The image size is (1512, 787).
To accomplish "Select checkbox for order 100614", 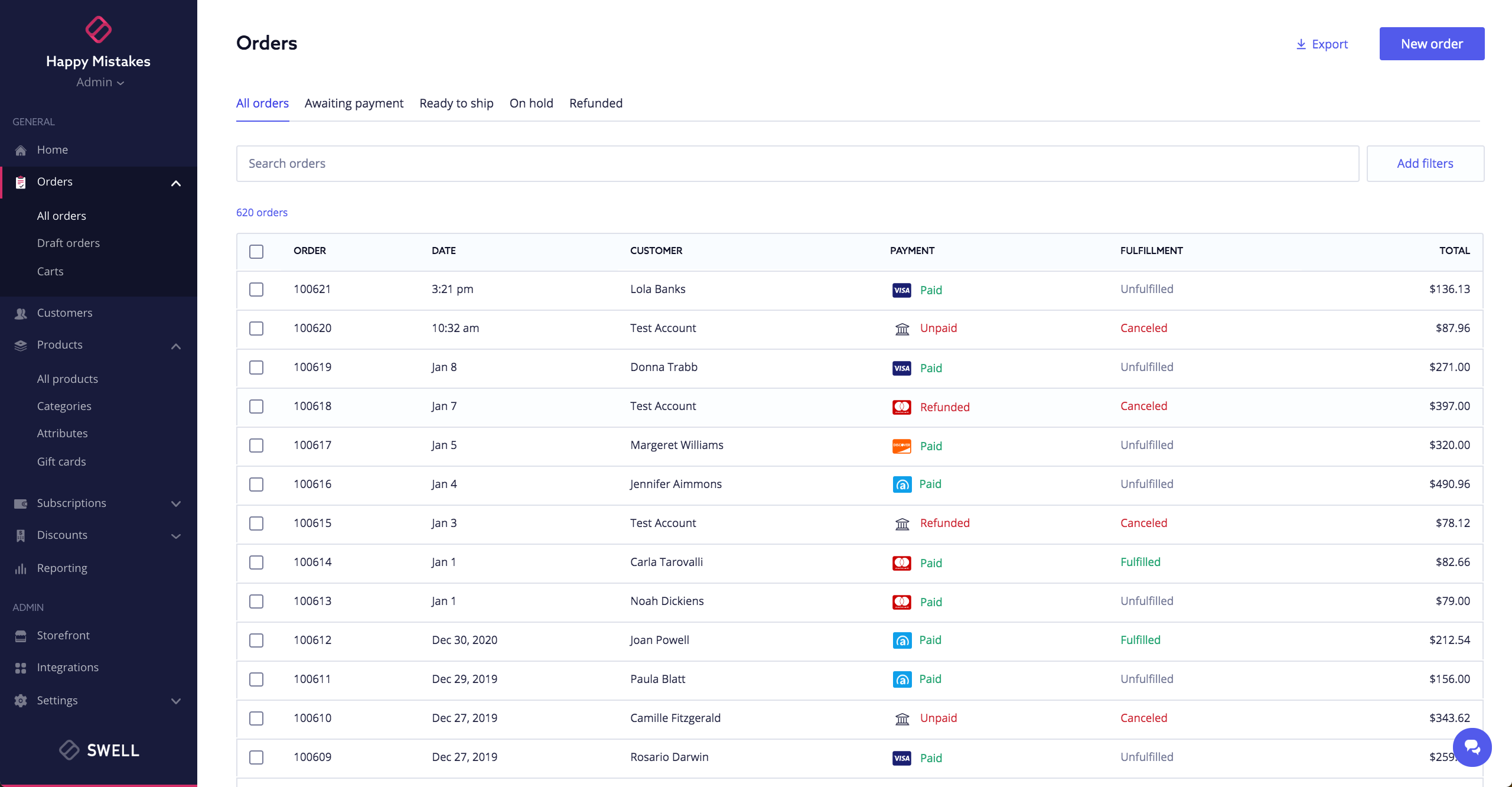I will click(x=256, y=562).
